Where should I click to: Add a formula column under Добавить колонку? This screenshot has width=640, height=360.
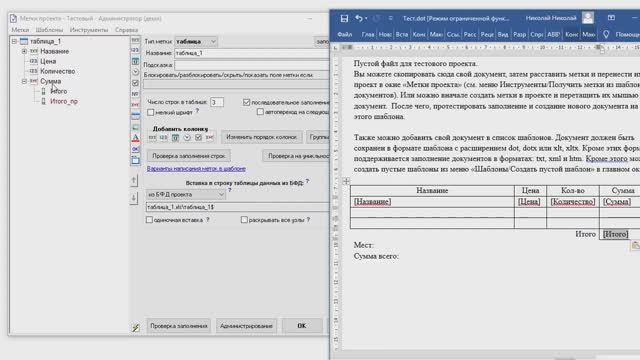point(209,138)
